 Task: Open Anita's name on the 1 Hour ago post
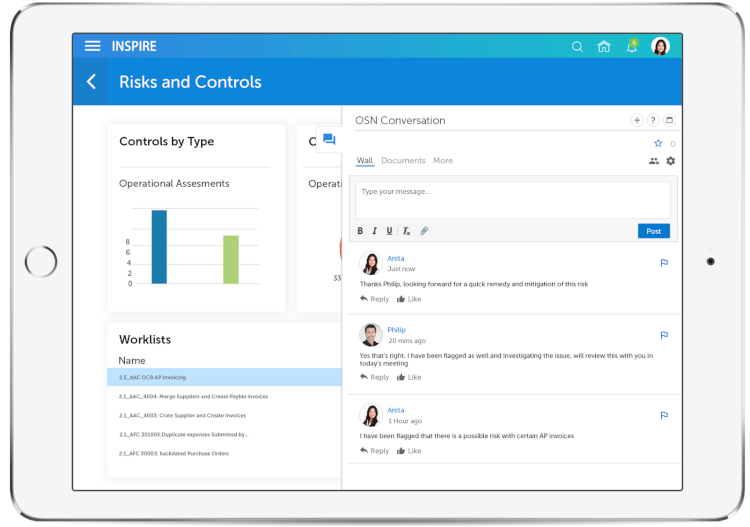(396, 410)
